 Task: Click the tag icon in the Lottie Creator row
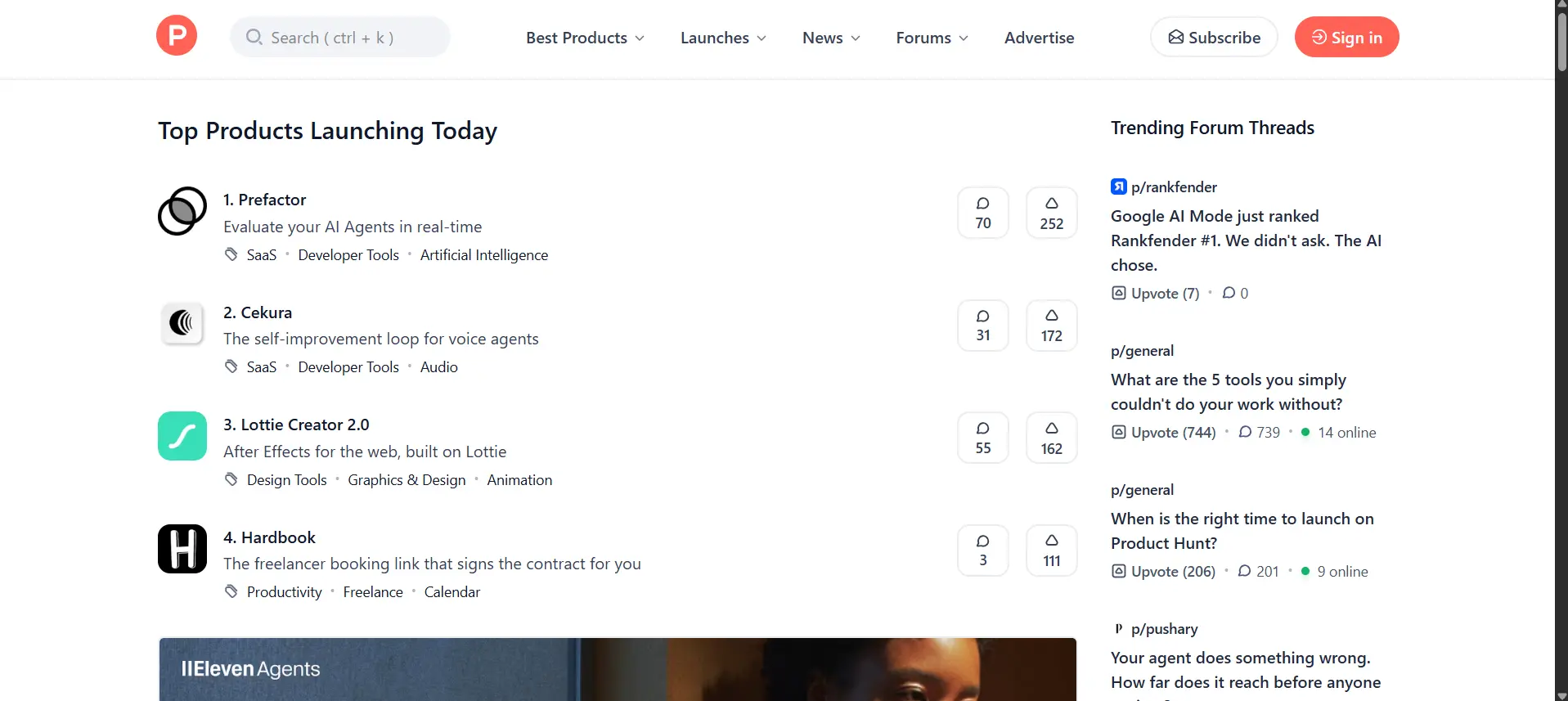pyautogui.click(x=231, y=479)
